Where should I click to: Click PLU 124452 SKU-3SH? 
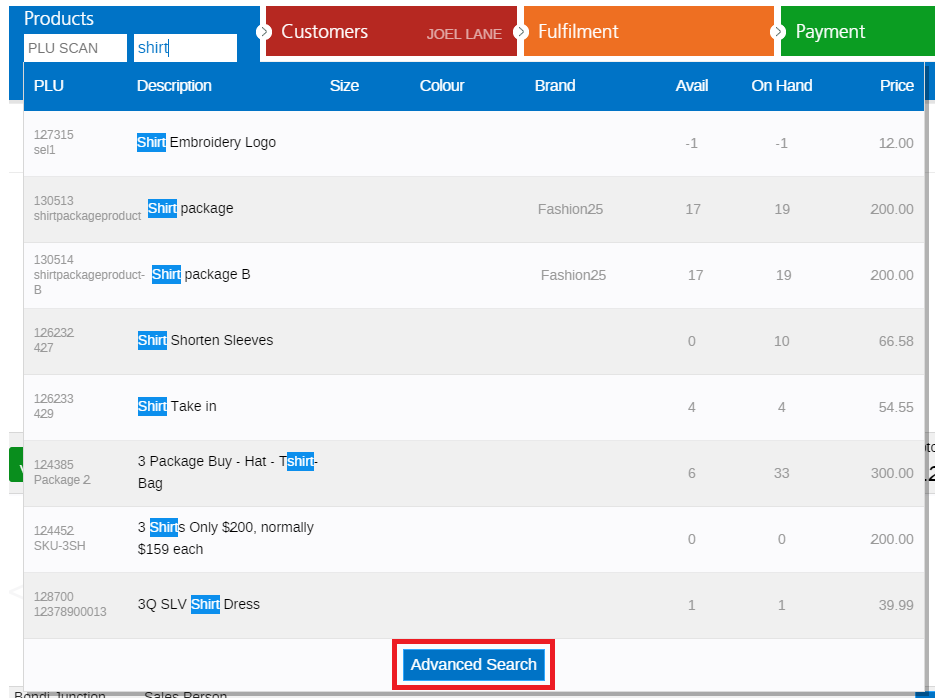[x=60, y=538]
